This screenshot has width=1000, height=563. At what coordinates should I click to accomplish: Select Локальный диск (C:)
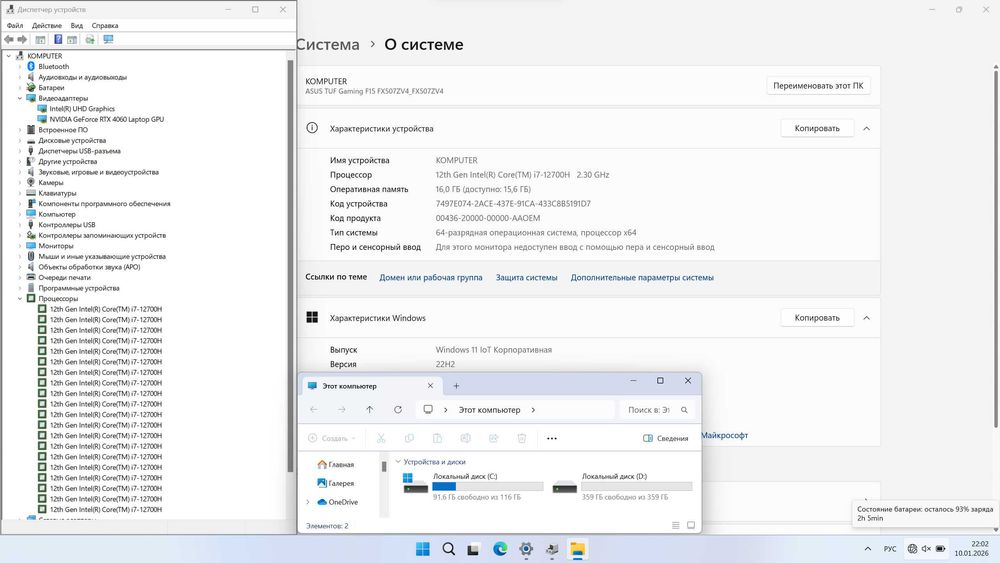[x=473, y=486]
